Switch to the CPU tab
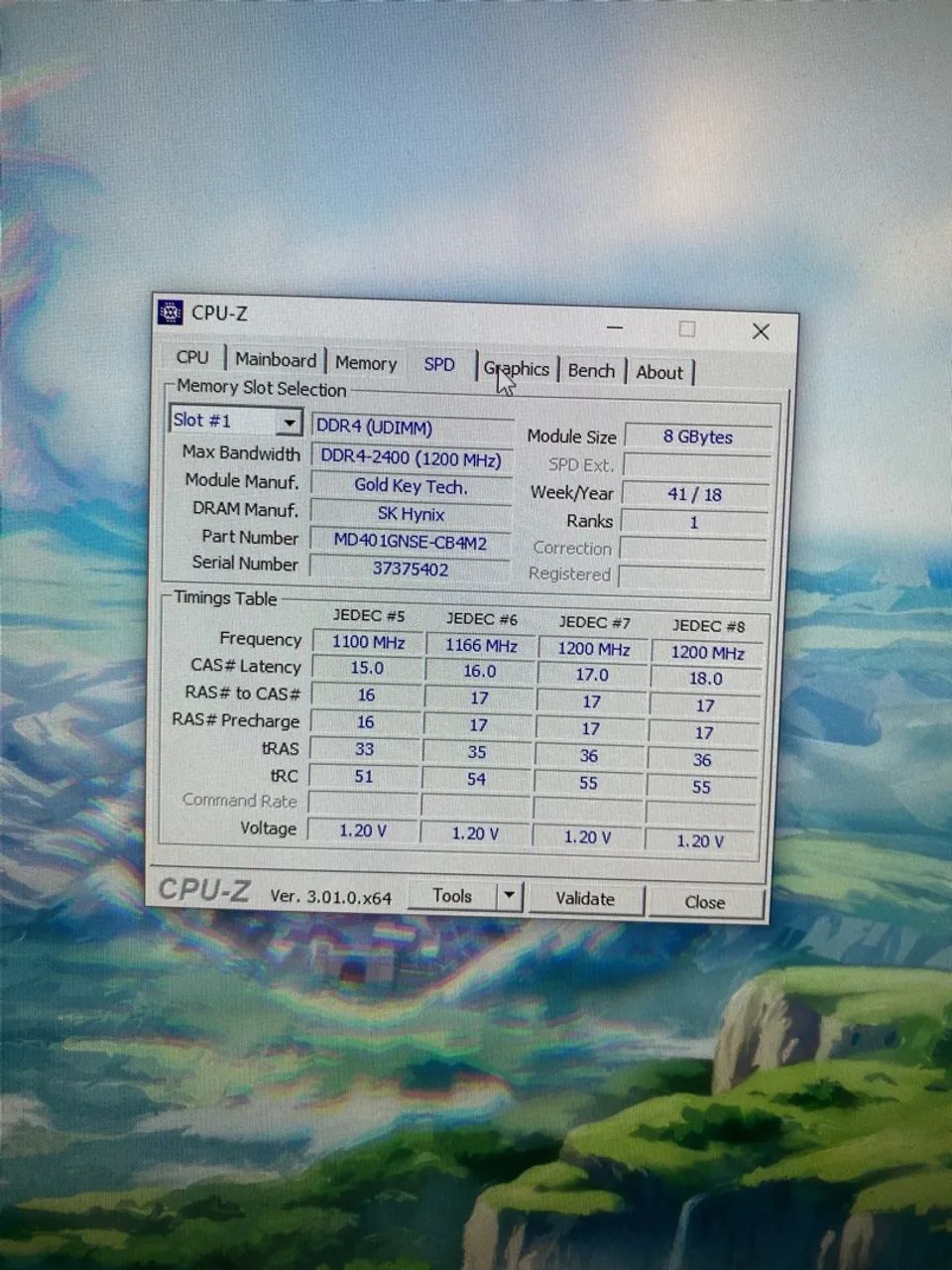Screen dimensions: 952x1270 (192, 357)
